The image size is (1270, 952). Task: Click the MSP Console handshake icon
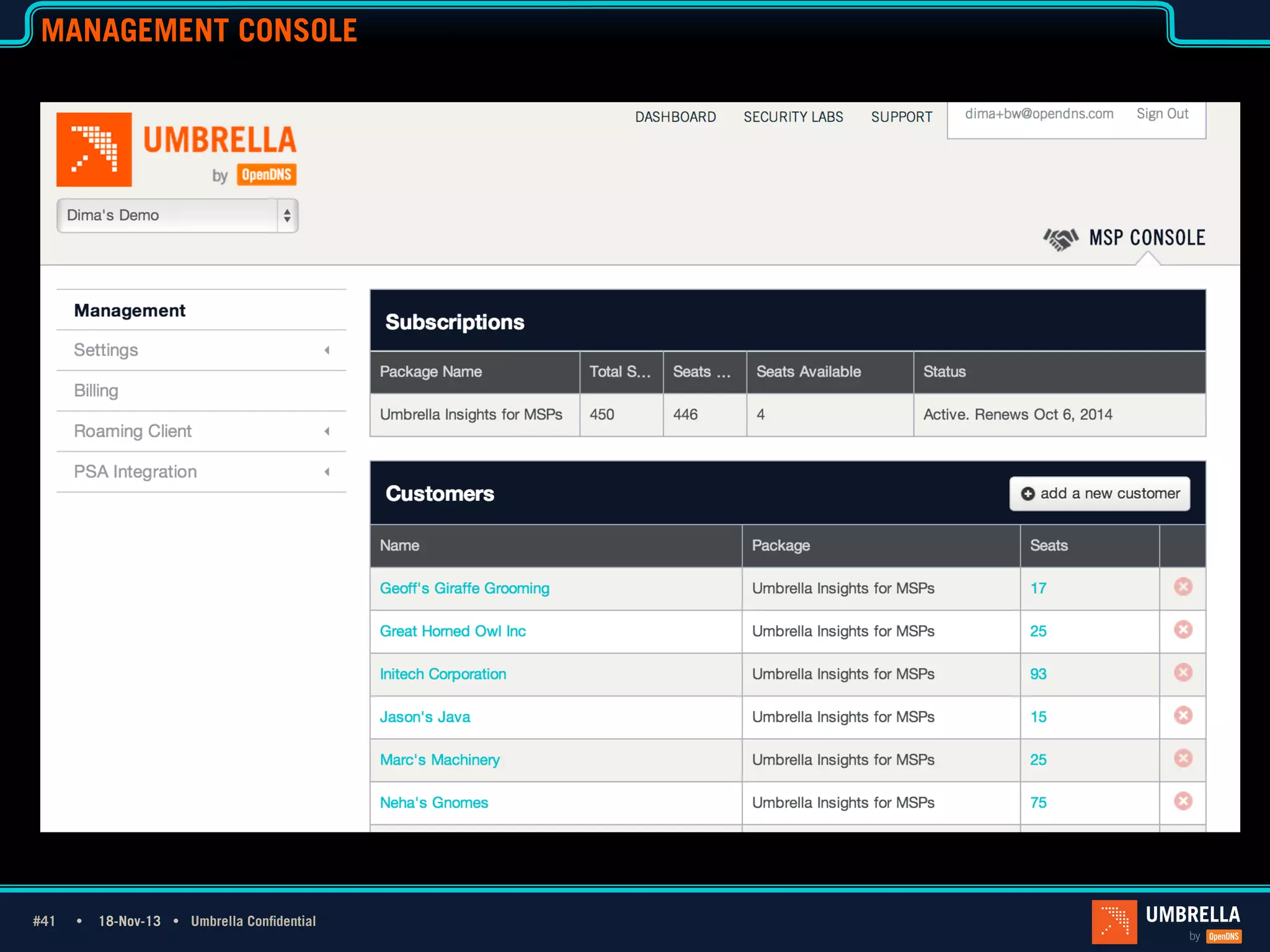point(1060,239)
